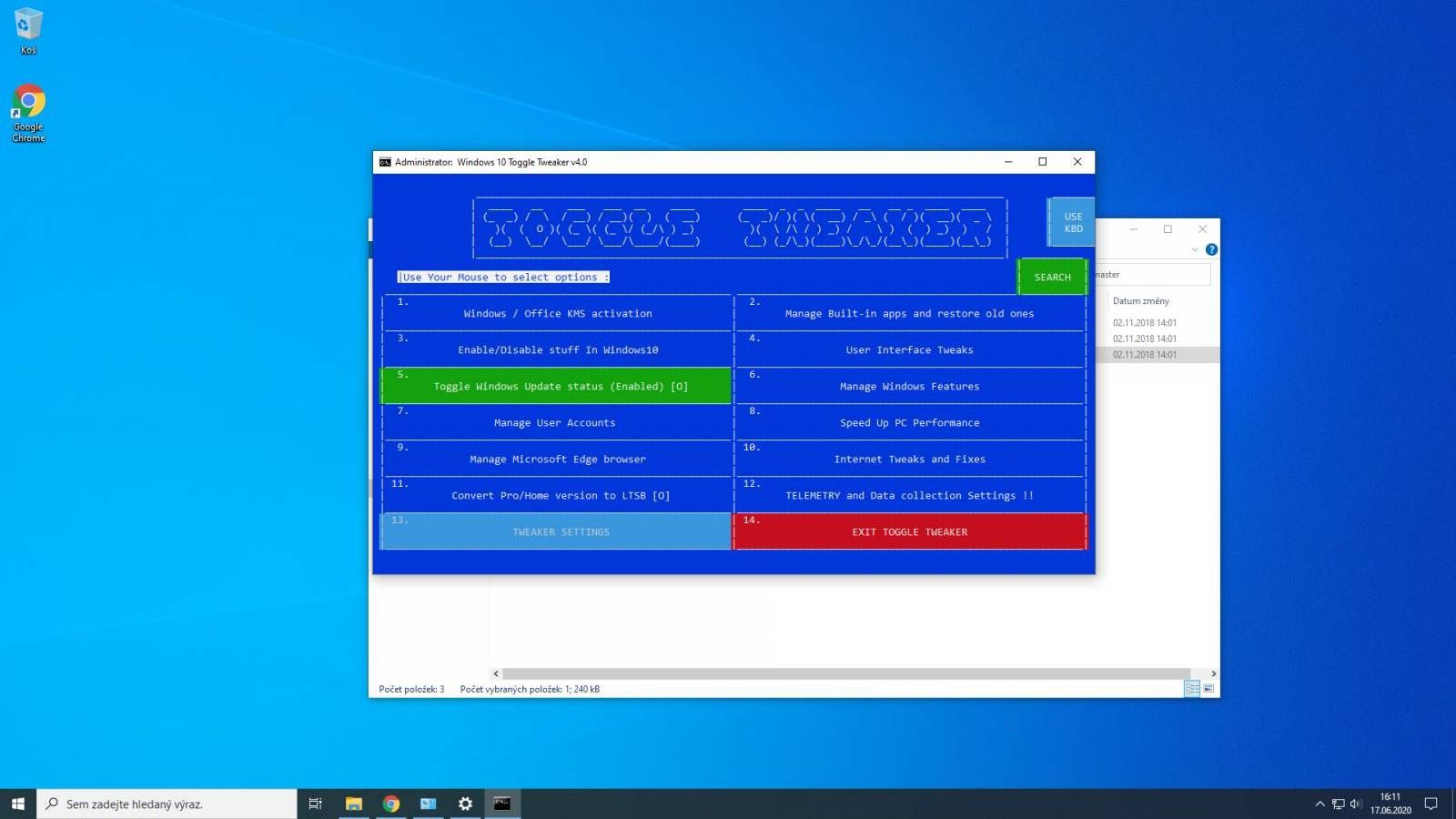
Task: Click the console icon in Tweaker title bar
Action: point(385,162)
